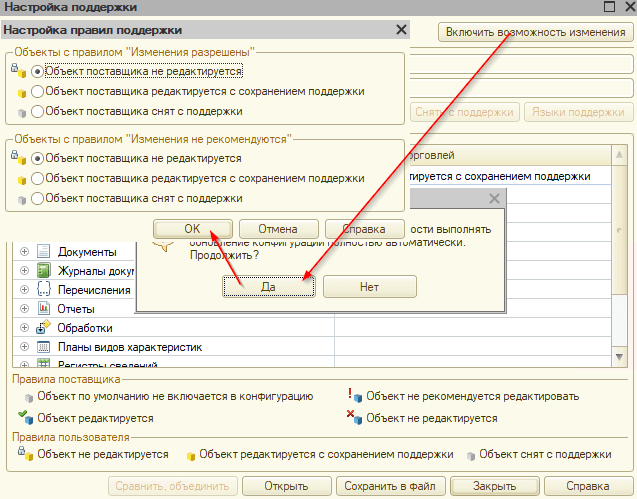Click 'Включить возможность изменения' button
This screenshot has height=499, width=637.
click(535, 32)
